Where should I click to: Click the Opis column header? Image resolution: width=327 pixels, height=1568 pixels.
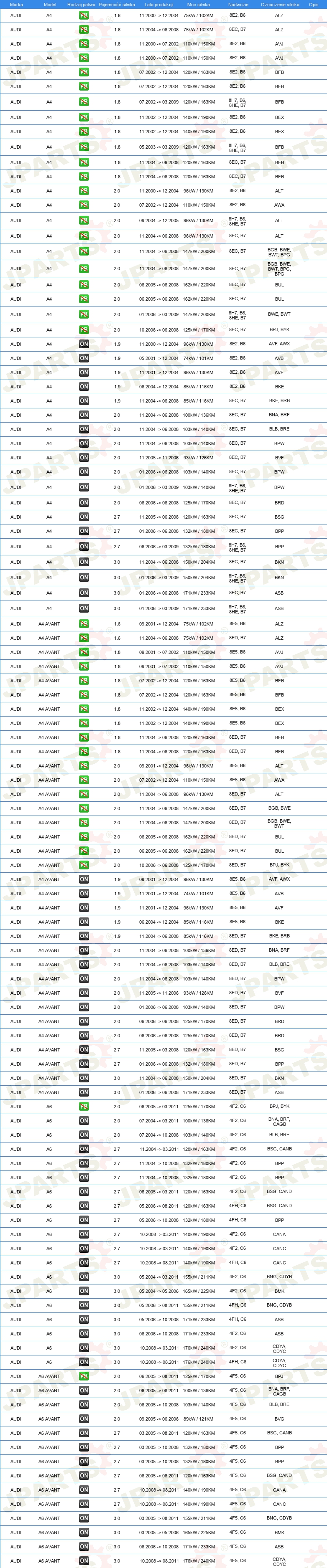click(x=314, y=4)
